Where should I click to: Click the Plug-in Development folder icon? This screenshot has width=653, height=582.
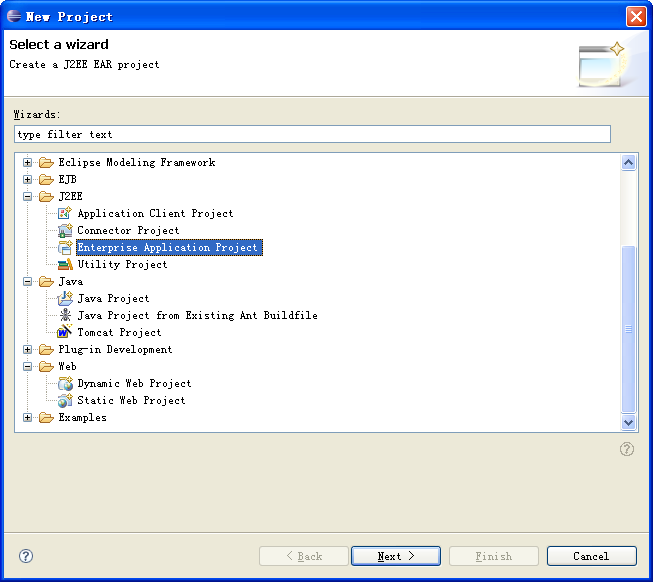pyautogui.click(x=46, y=349)
